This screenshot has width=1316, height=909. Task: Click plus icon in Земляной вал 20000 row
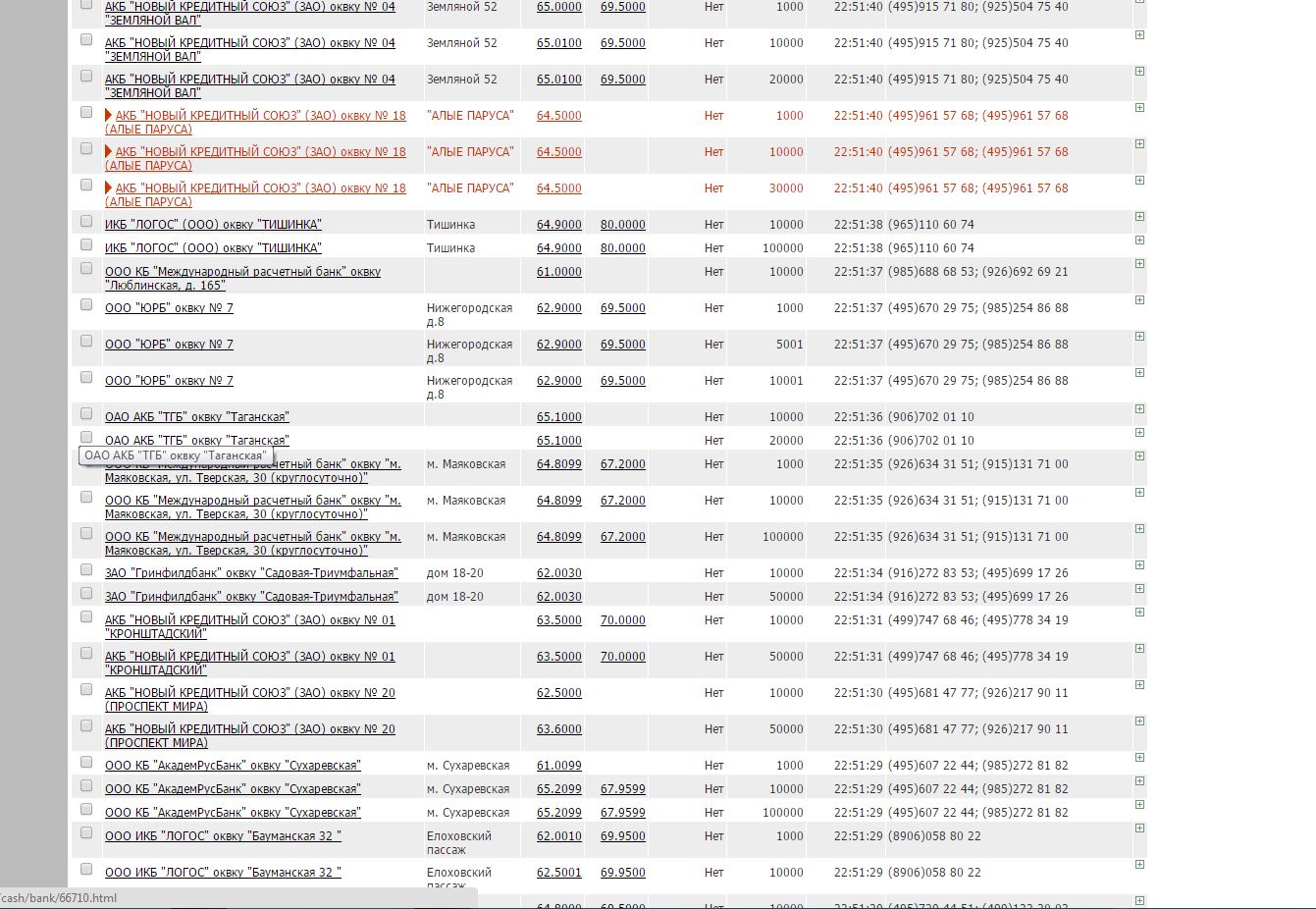(1139, 72)
